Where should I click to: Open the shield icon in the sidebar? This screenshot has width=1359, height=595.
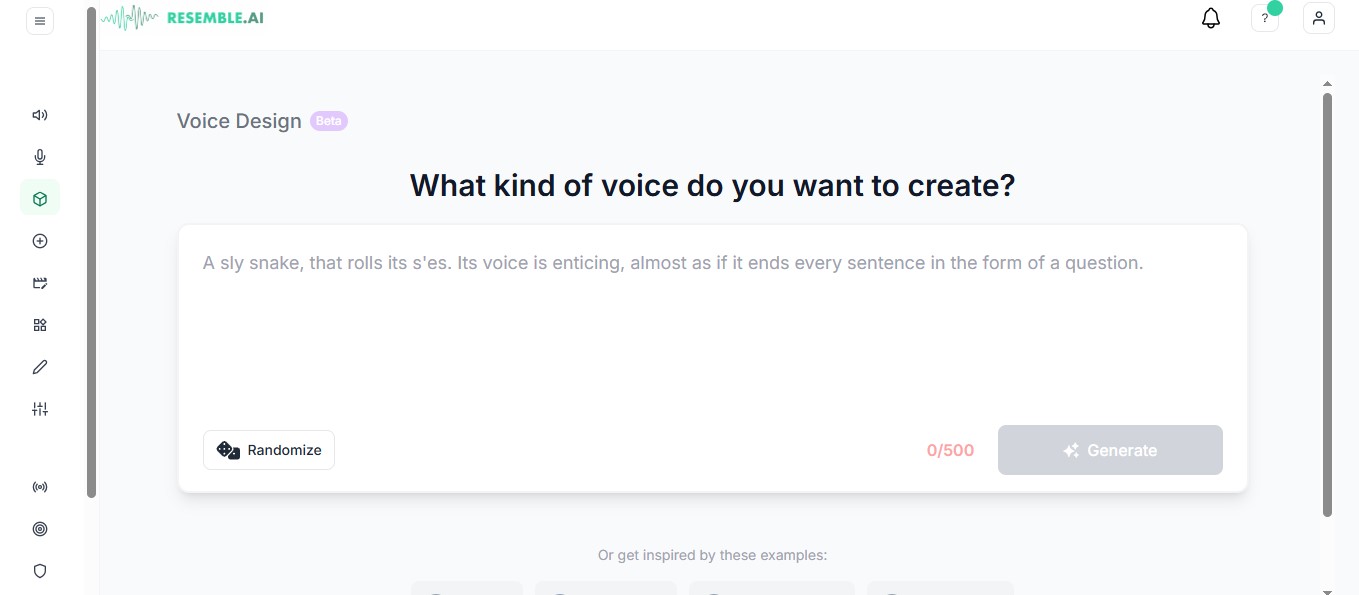pyautogui.click(x=40, y=571)
